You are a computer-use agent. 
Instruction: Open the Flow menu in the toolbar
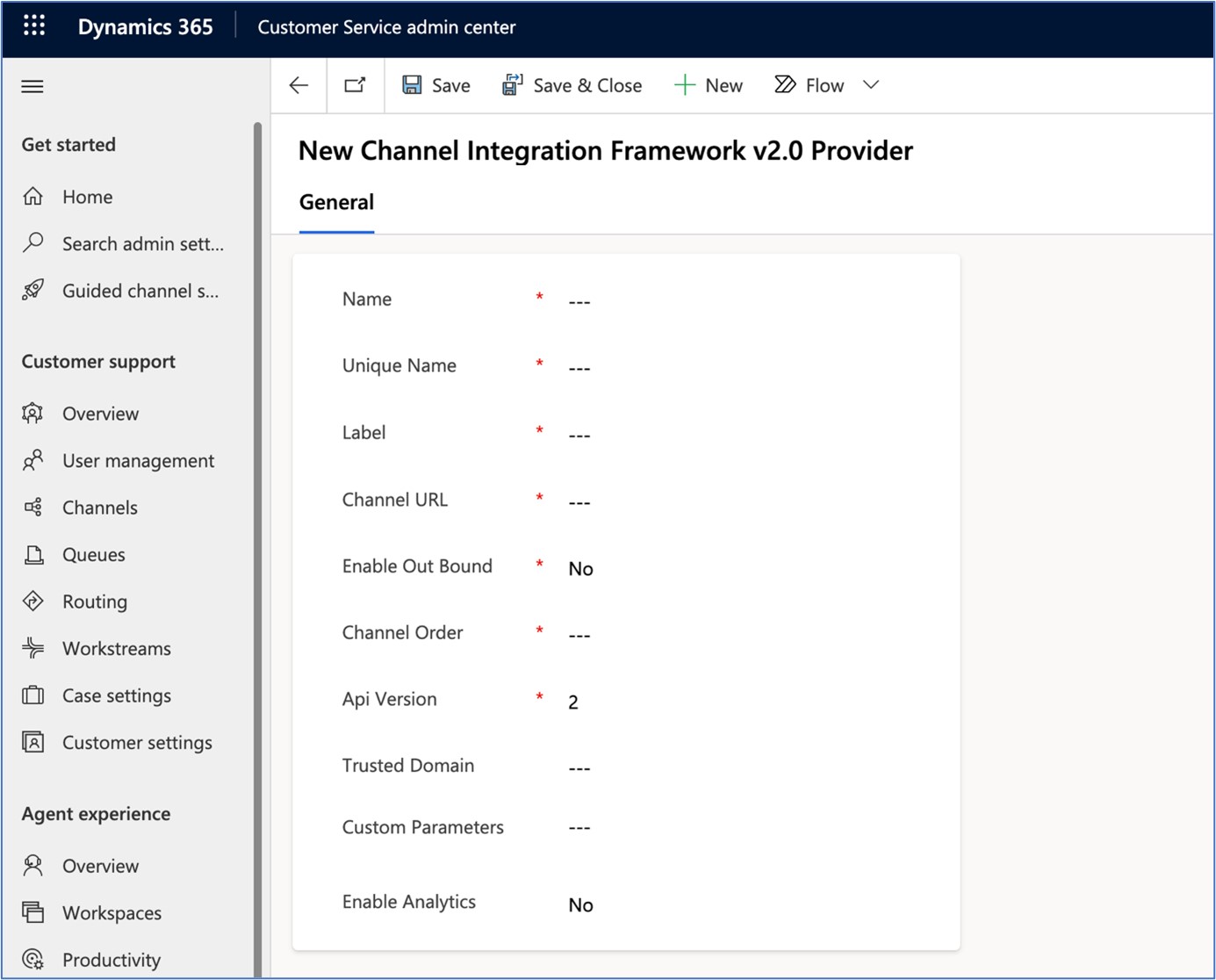coord(809,85)
